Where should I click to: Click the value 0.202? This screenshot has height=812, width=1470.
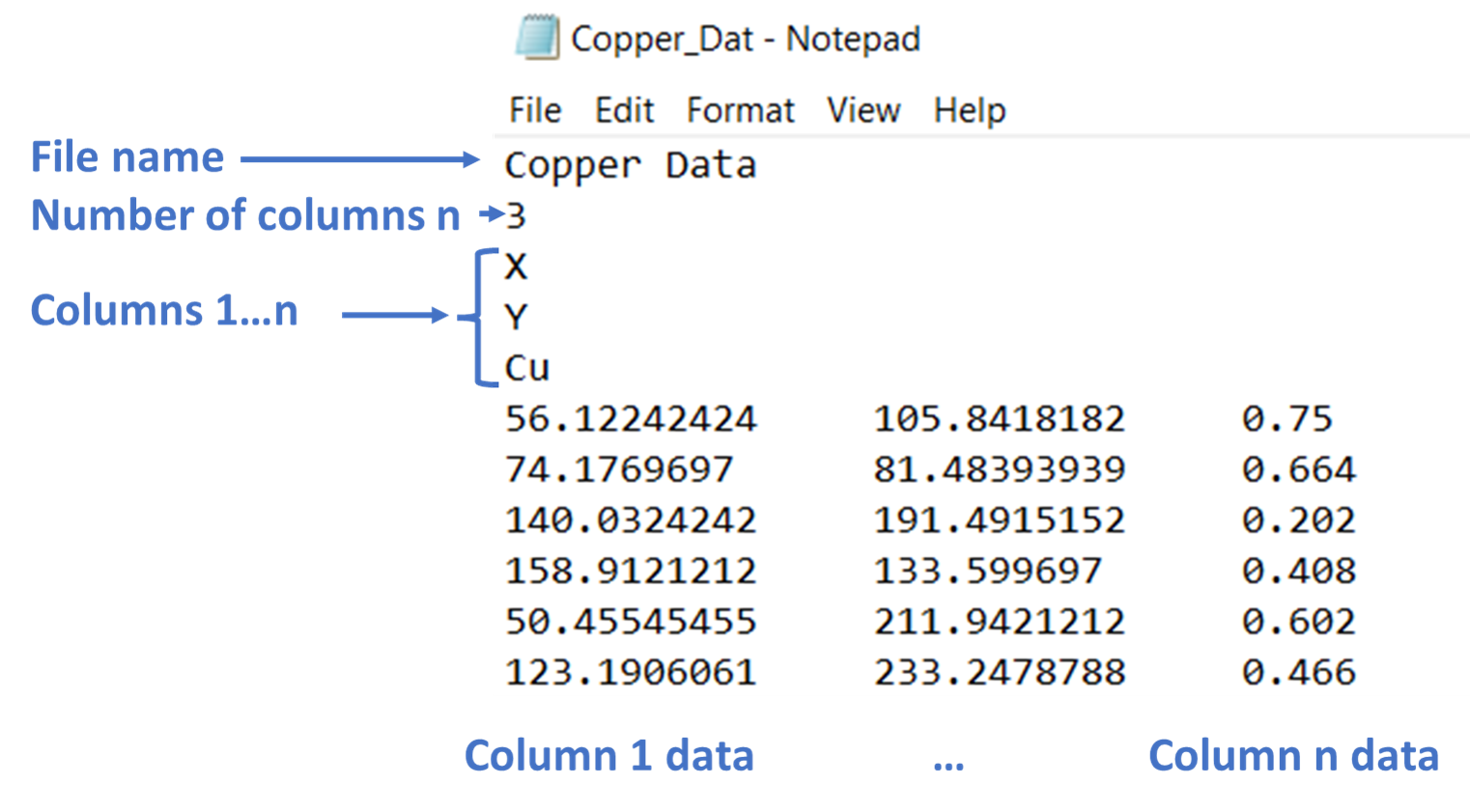(1299, 520)
